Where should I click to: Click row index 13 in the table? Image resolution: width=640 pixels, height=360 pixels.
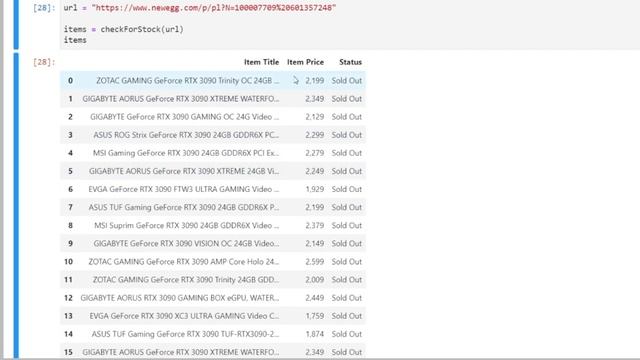[68, 316]
